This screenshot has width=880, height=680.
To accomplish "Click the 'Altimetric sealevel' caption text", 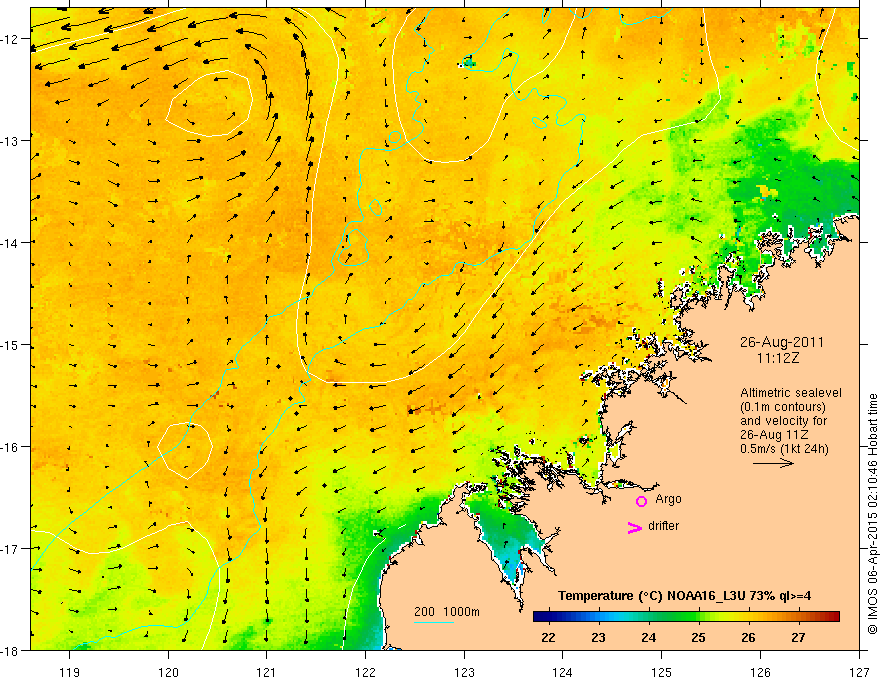I will [x=791, y=393].
